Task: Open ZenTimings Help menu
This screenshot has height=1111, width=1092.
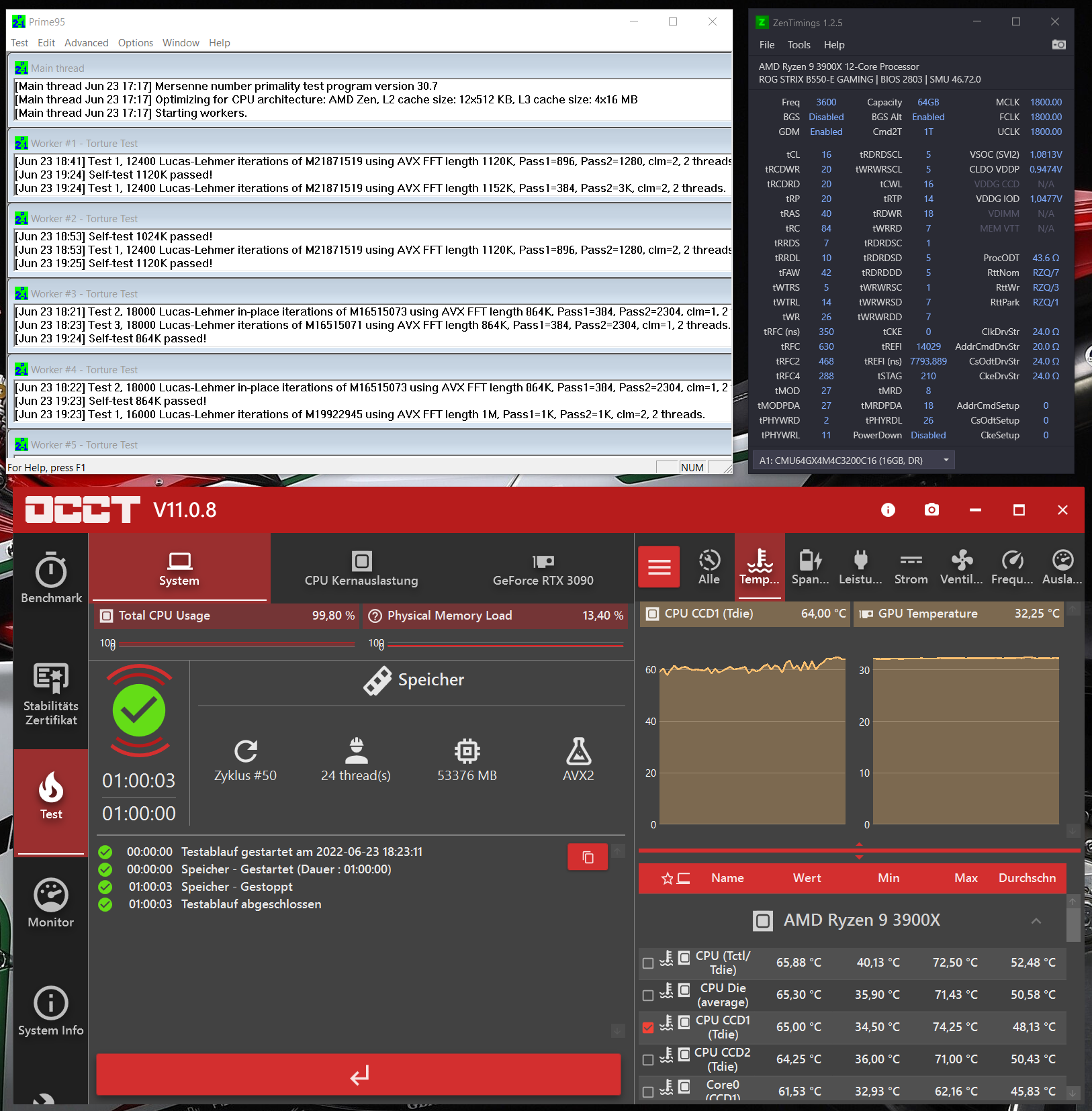Action: [834, 45]
